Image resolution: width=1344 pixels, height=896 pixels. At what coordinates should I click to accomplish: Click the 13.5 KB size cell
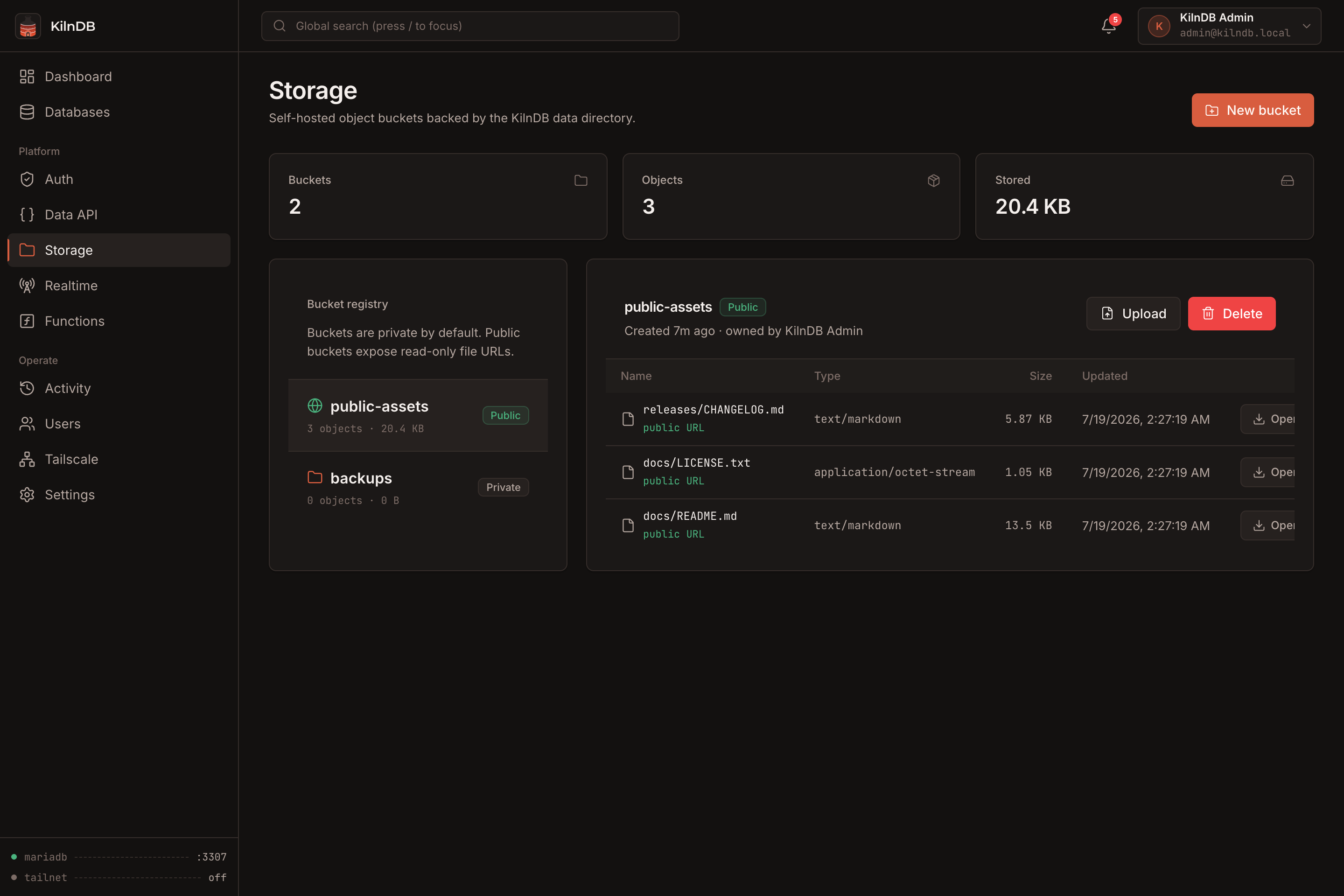[x=1028, y=525]
